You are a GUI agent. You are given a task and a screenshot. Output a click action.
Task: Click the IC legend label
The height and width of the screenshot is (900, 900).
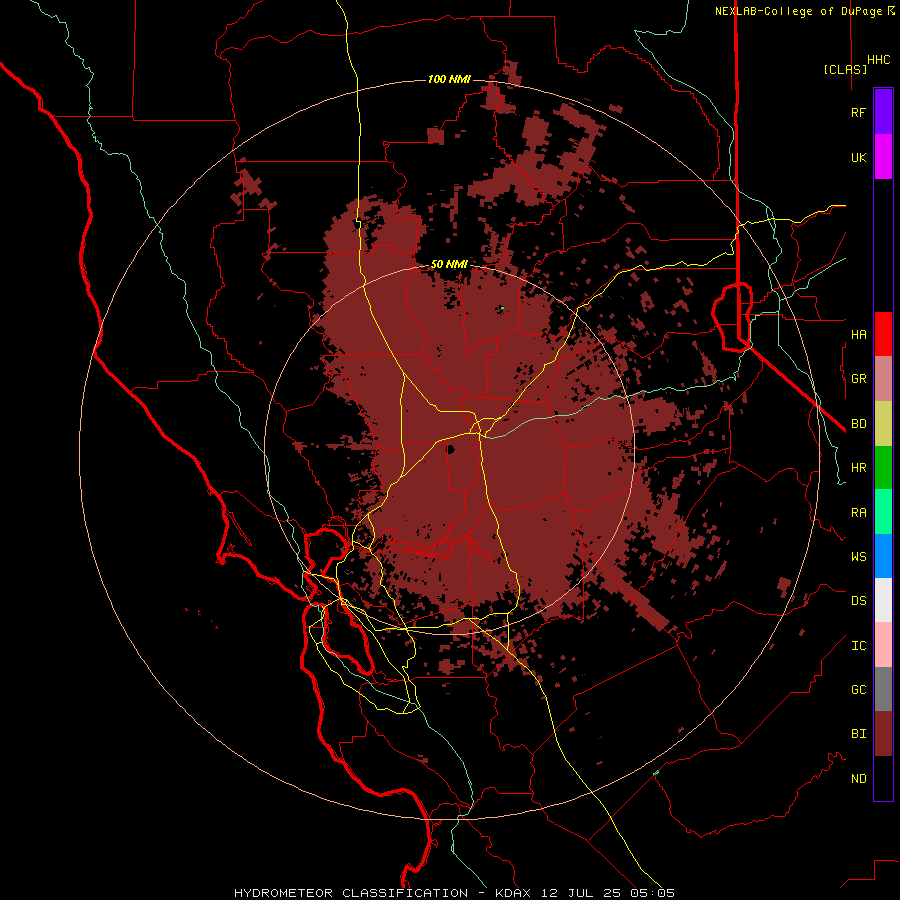click(858, 646)
